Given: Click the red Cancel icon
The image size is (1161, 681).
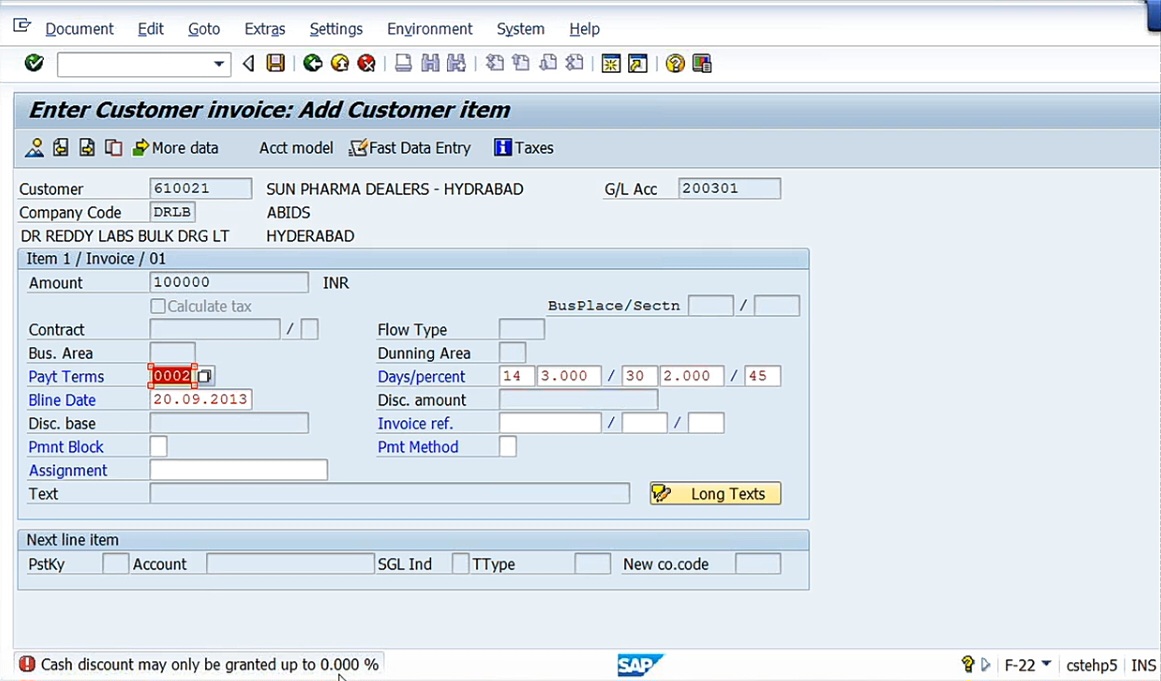Looking at the screenshot, I should 367,63.
